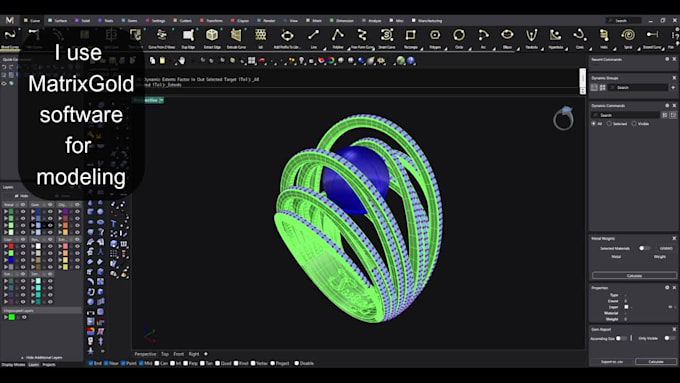Select the Circle tool
This screenshot has height=383, width=680.
coord(459,38)
